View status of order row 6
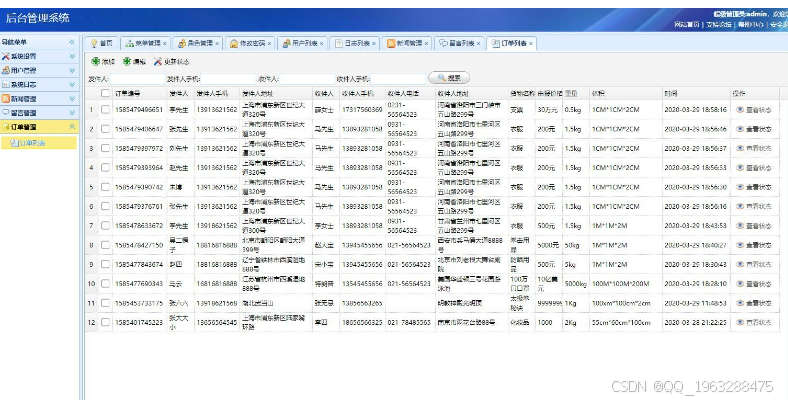Viewport: 788px width, 400px height. [753, 207]
